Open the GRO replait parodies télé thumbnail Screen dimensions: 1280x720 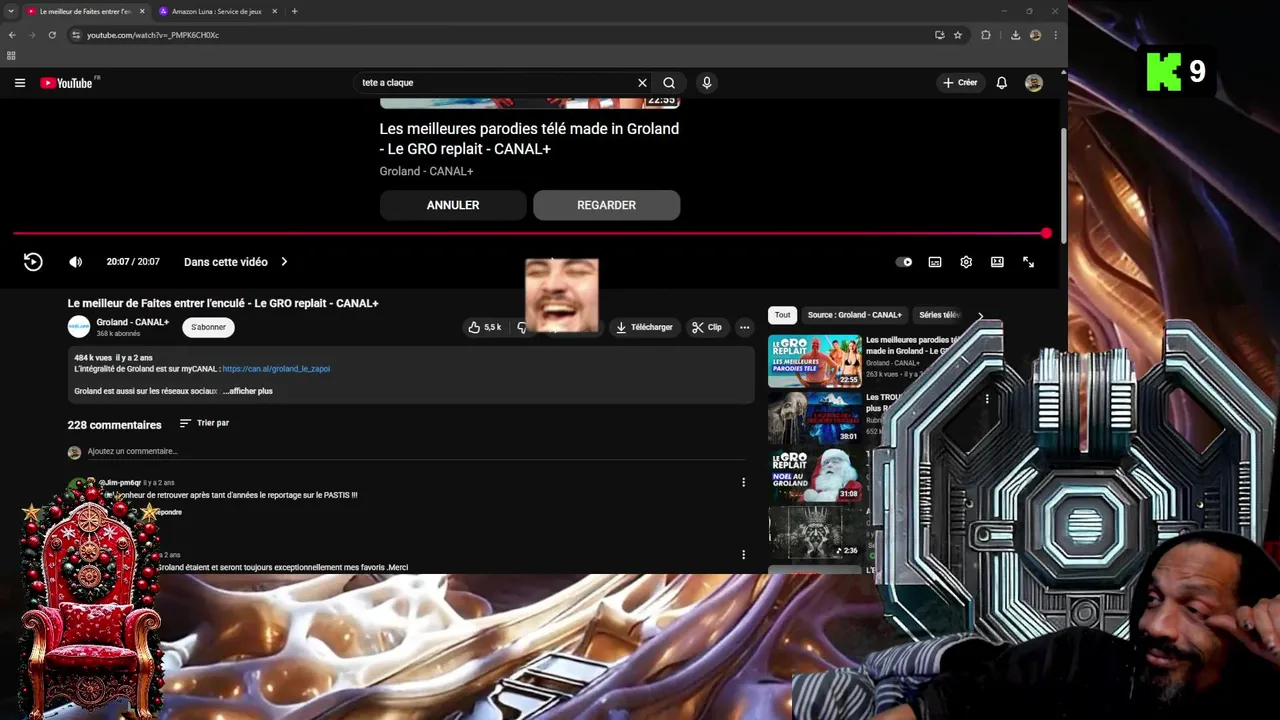(814, 360)
